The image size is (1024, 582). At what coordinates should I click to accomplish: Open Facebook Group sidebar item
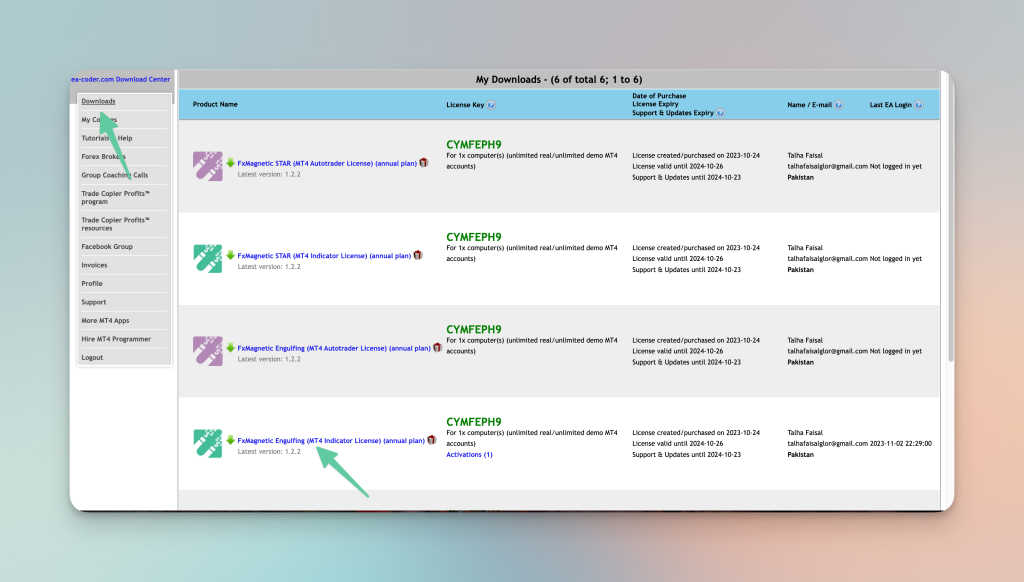click(x=106, y=247)
